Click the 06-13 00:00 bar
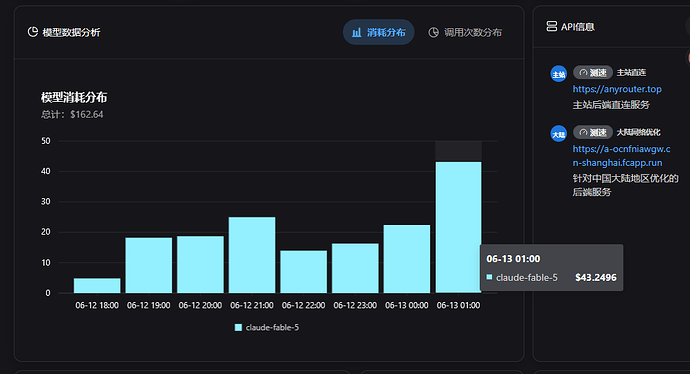This screenshot has height=374, width=690. (x=407, y=259)
